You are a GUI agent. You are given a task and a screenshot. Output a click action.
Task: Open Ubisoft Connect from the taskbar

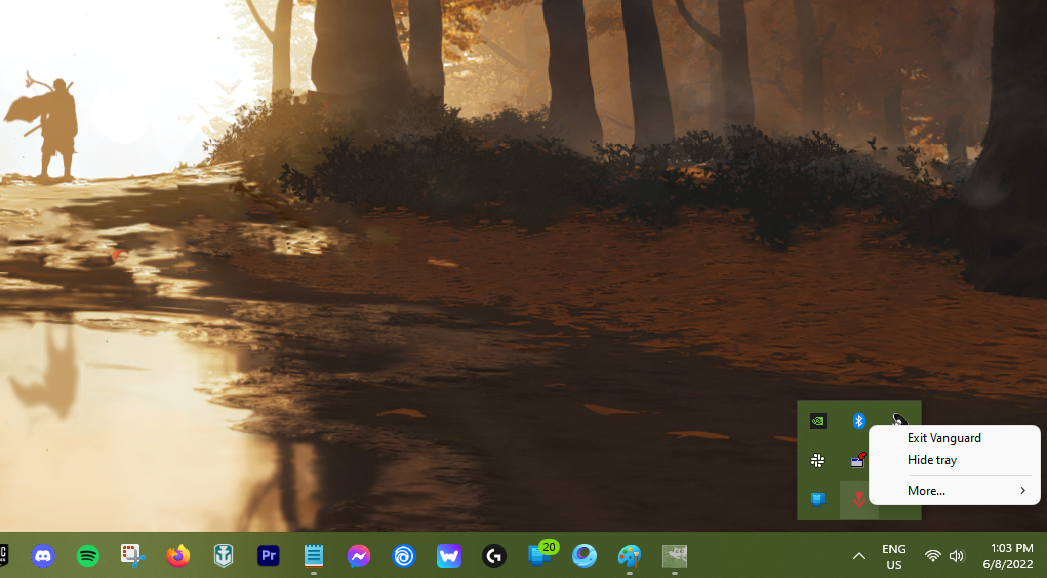tap(404, 556)
